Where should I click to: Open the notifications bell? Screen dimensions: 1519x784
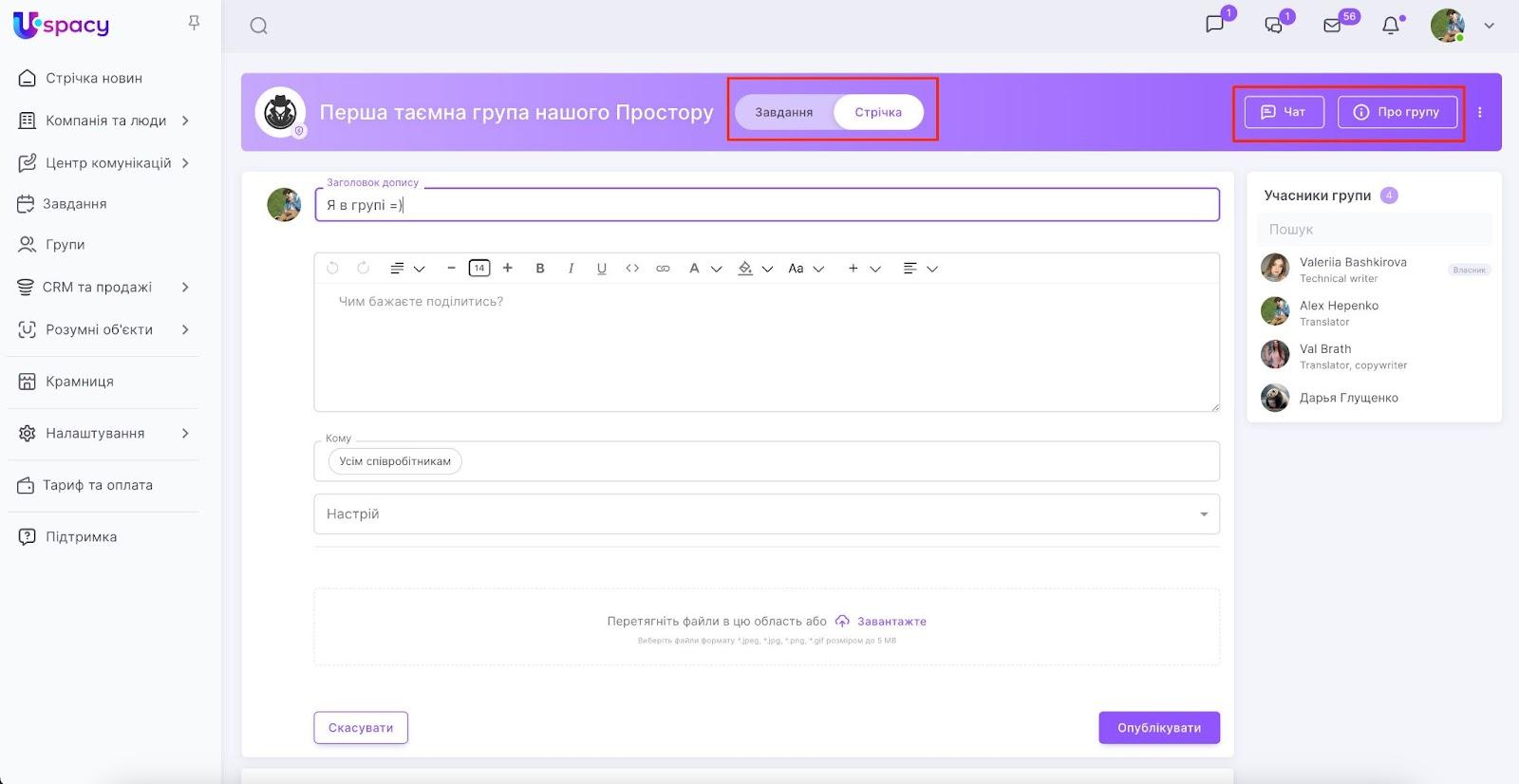pyautogui.click(x=1391, y=26)
